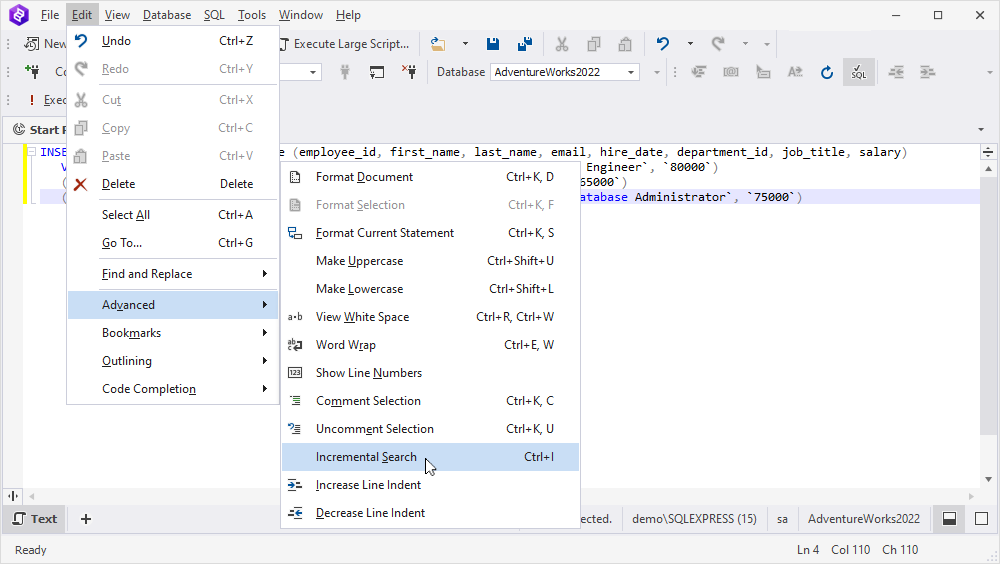Screen dimensions: 1000x564
Task: Choose Select All in Edit menu
Action: (x=173, y=215)
